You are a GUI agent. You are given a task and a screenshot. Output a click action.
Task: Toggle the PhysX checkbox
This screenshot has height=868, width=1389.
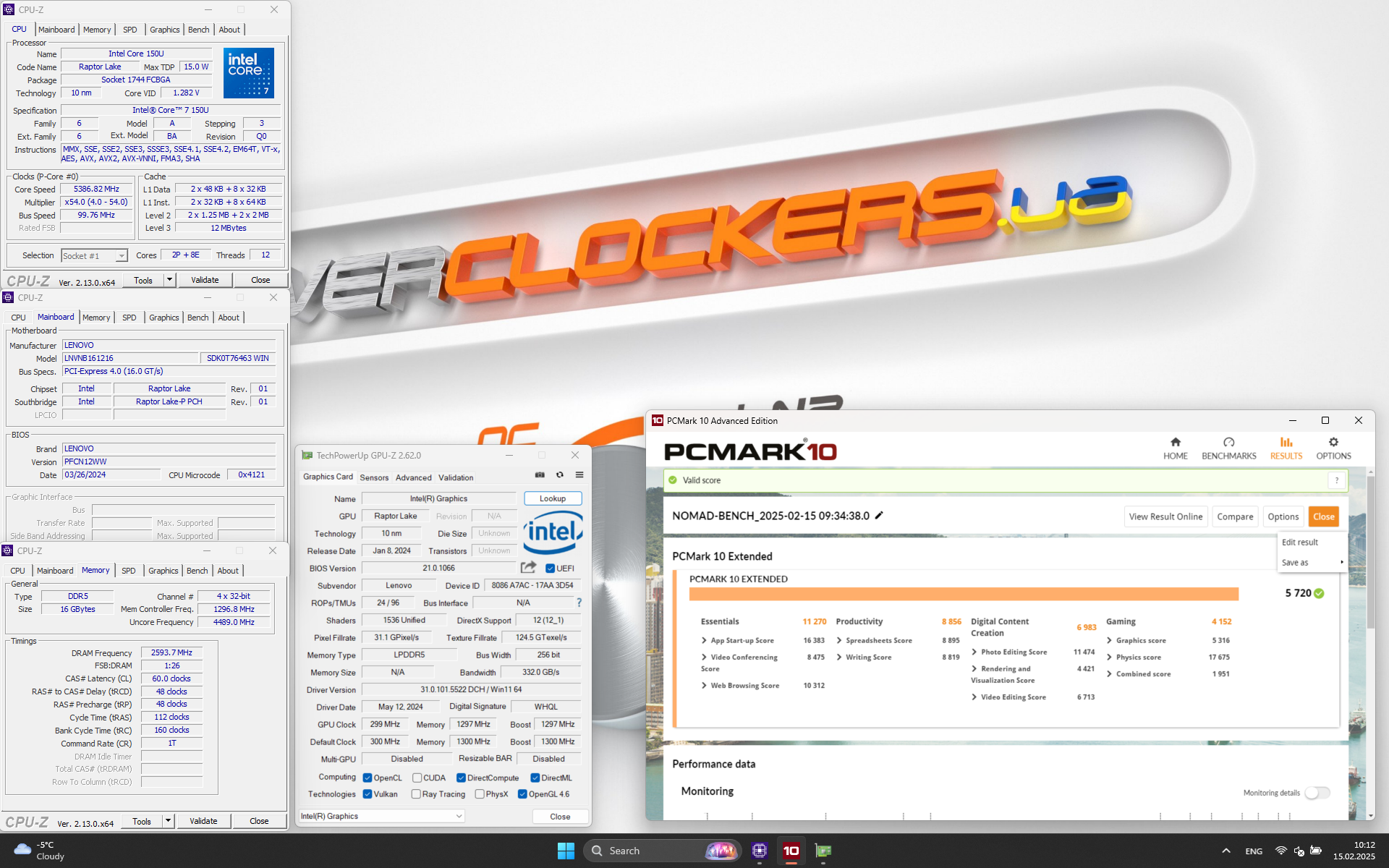tap(480, 794)
